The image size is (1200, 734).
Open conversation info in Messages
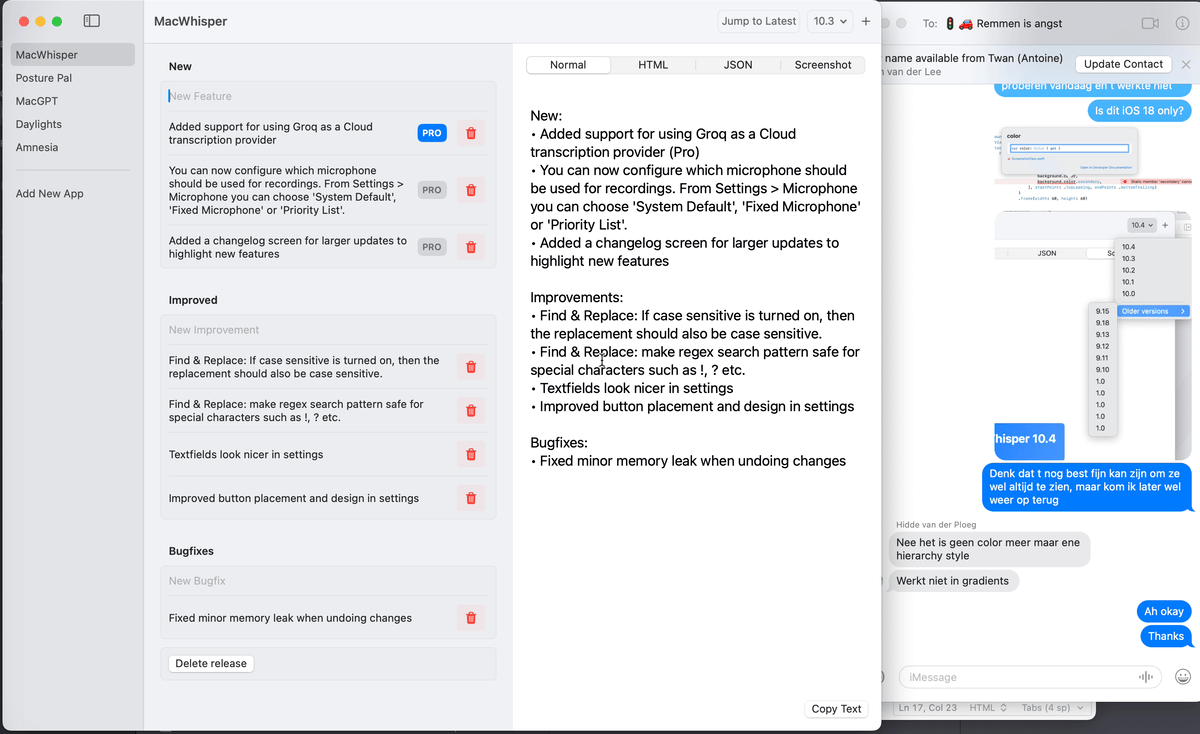tap(1182, 23)
